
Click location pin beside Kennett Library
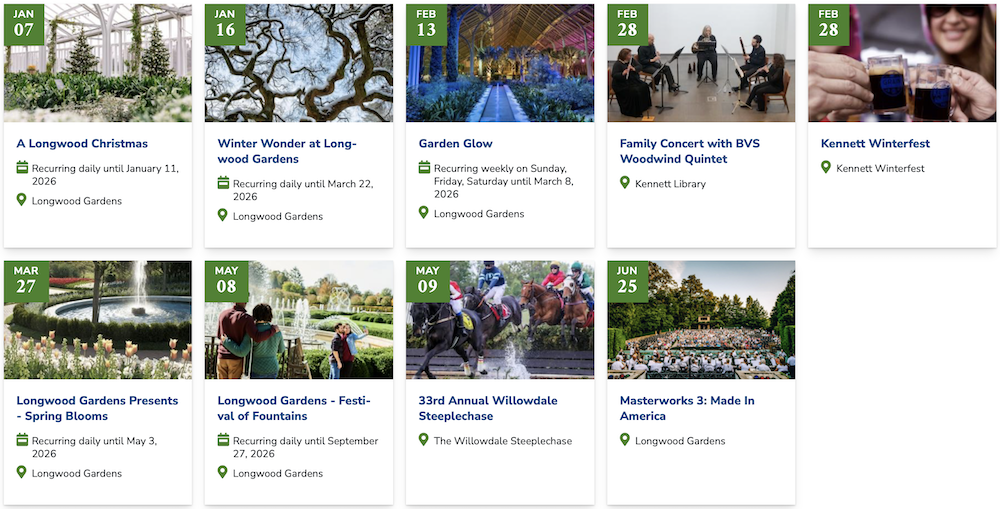click(x=625, y=183)
